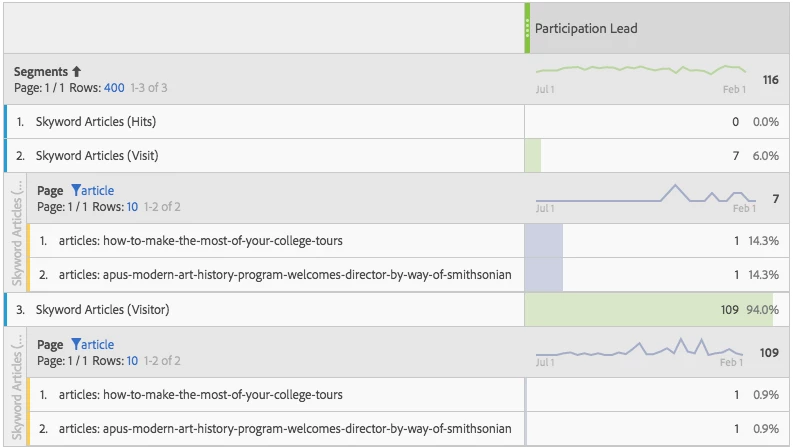
Task: Select apus-modern-art article row under Visitor breakdown
Action: pyautogui.click(x=285, y=429)
